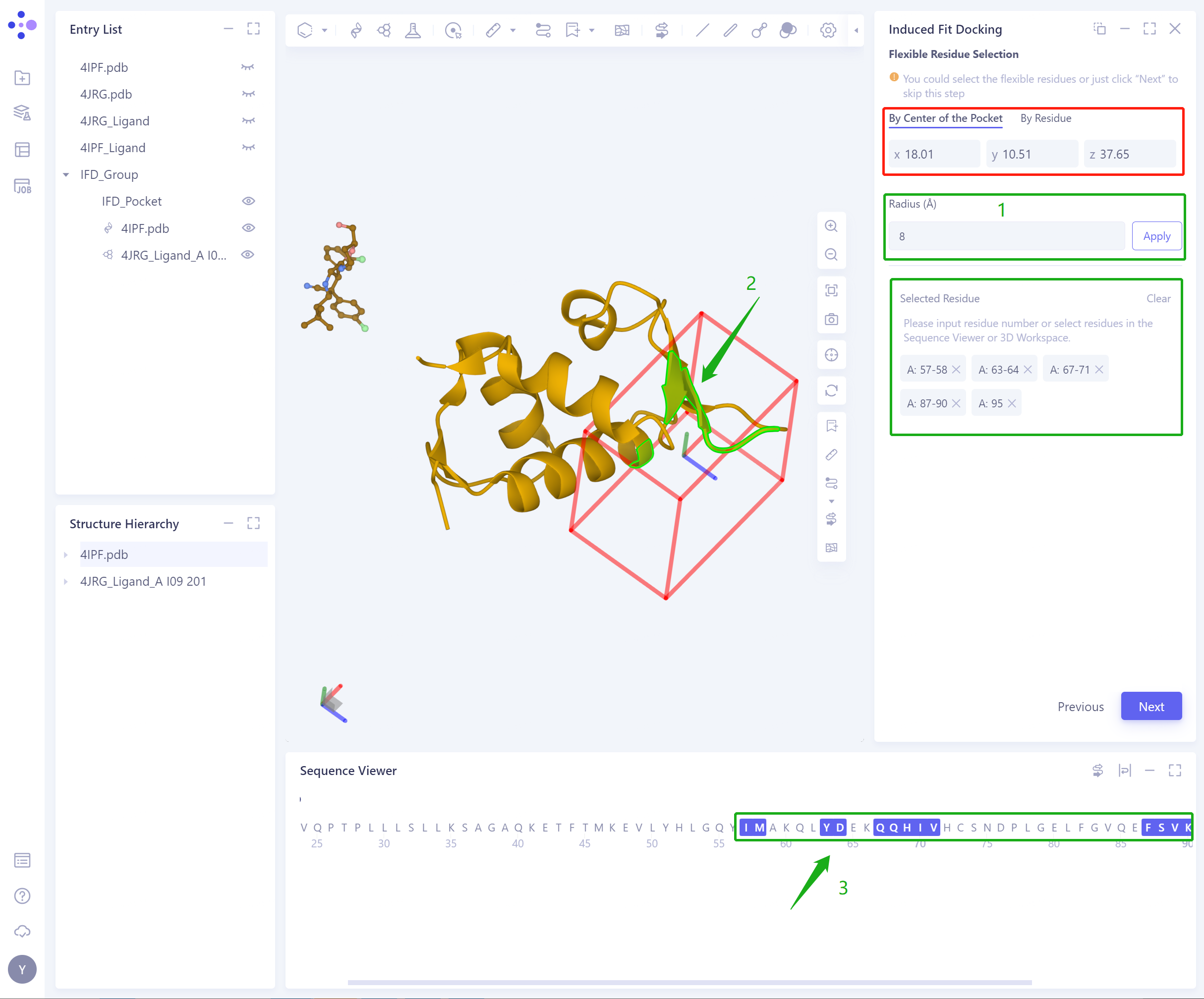The height and width of the screenshot is (999, 1204).
Task: Hide the IFD_Pocket entry
Action: (248, 201)
